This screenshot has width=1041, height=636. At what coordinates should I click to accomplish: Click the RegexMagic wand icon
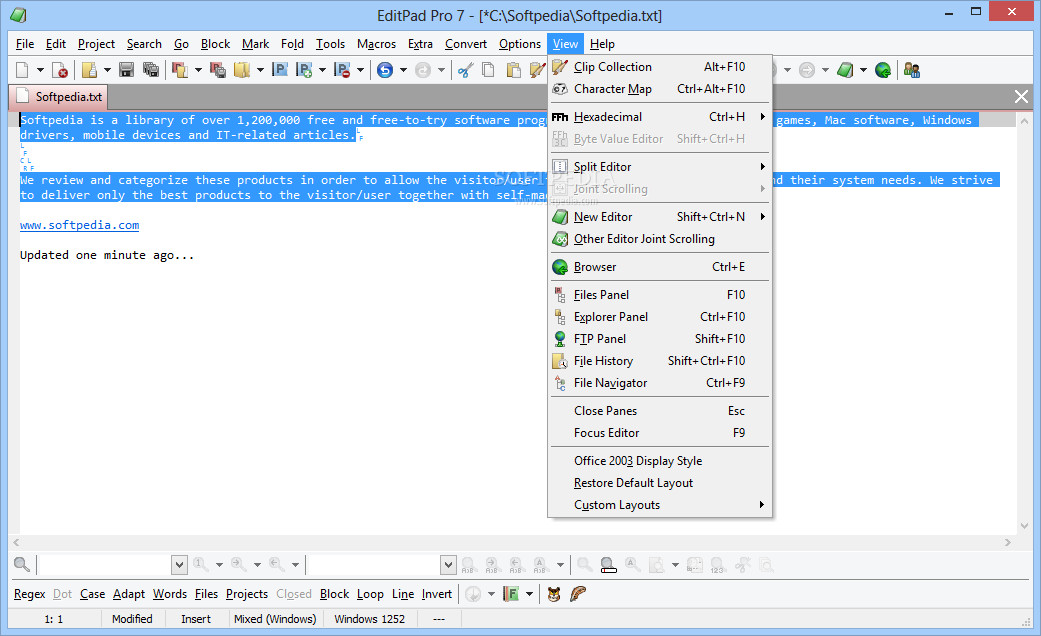coord(578,594)
